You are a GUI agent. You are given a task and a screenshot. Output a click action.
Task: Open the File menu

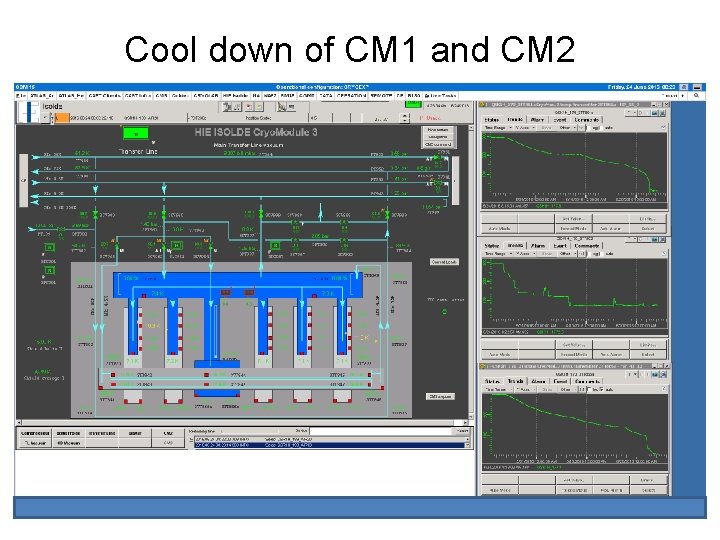click(x=21, y=96)
